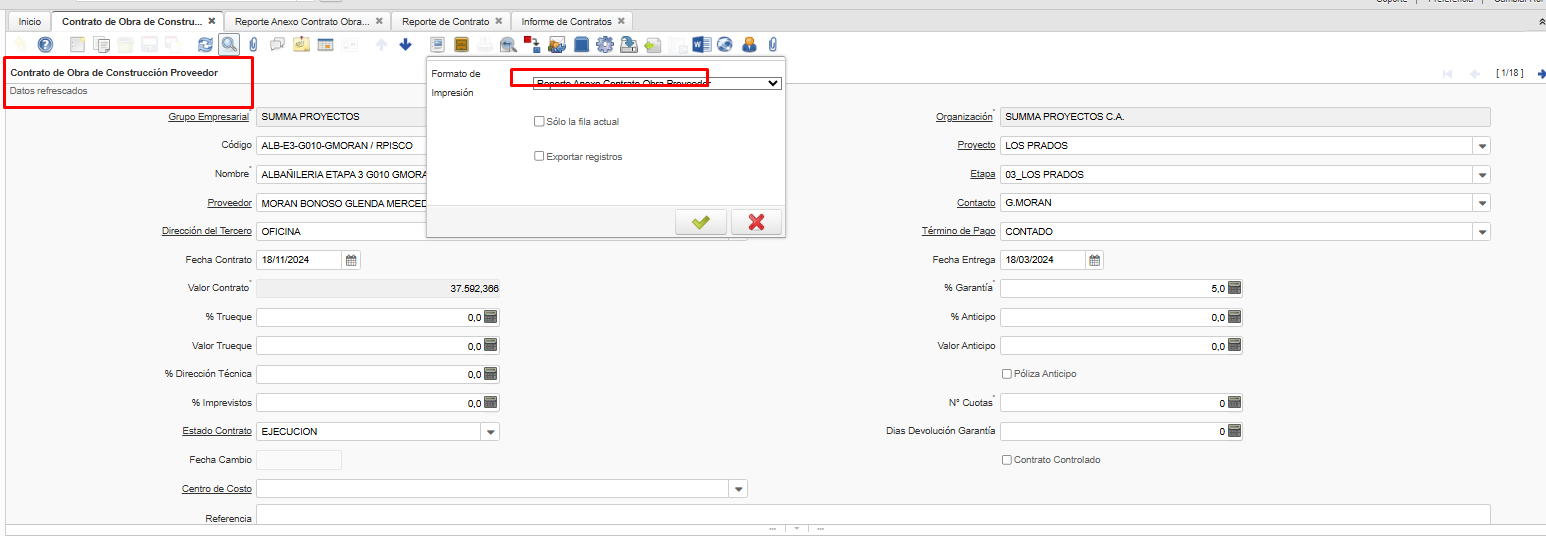Switch to the 'Reporte de Contrato' tab

[445, 21]
